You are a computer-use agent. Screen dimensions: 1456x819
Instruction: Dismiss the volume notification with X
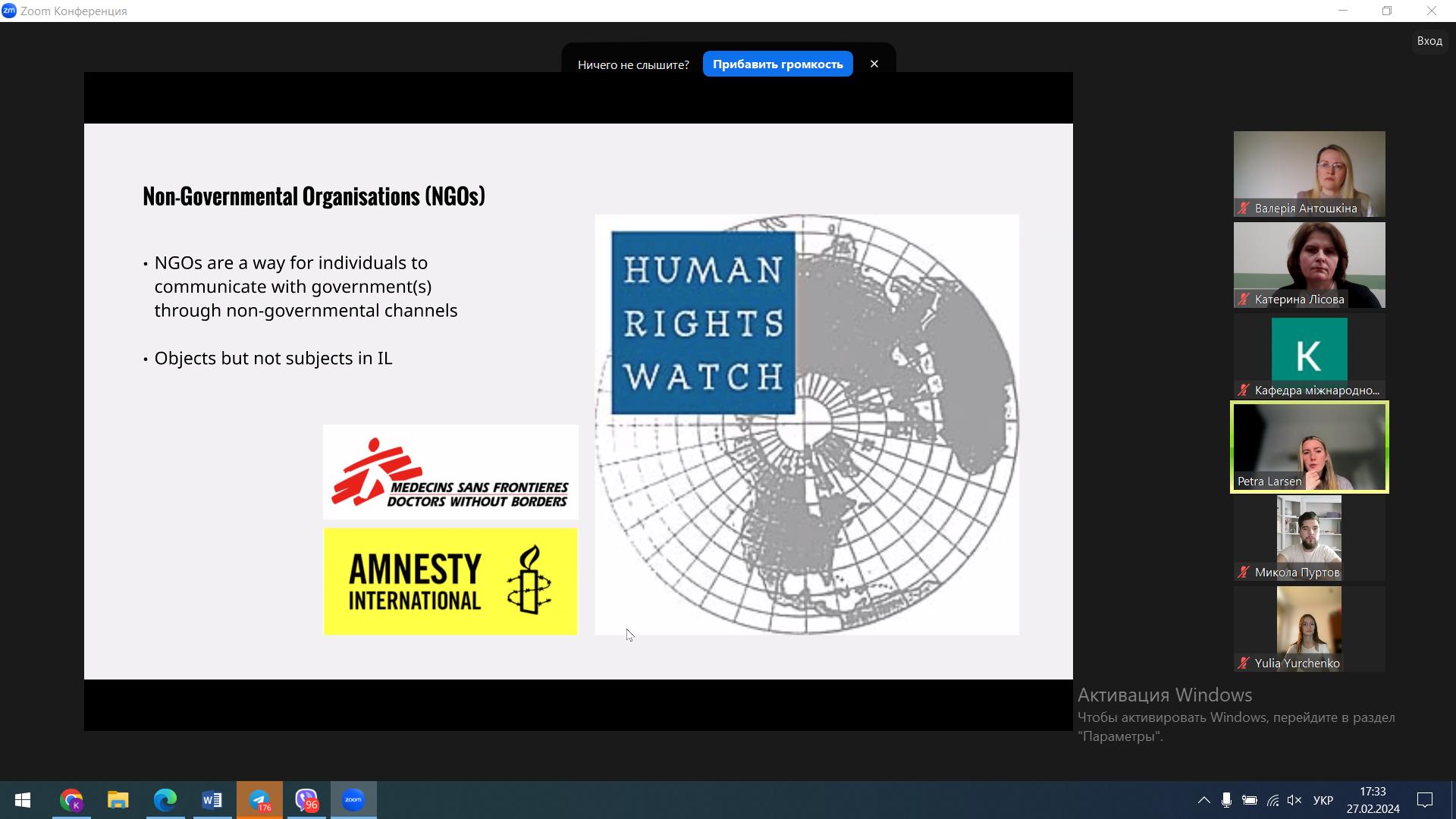tap(874, 64)
